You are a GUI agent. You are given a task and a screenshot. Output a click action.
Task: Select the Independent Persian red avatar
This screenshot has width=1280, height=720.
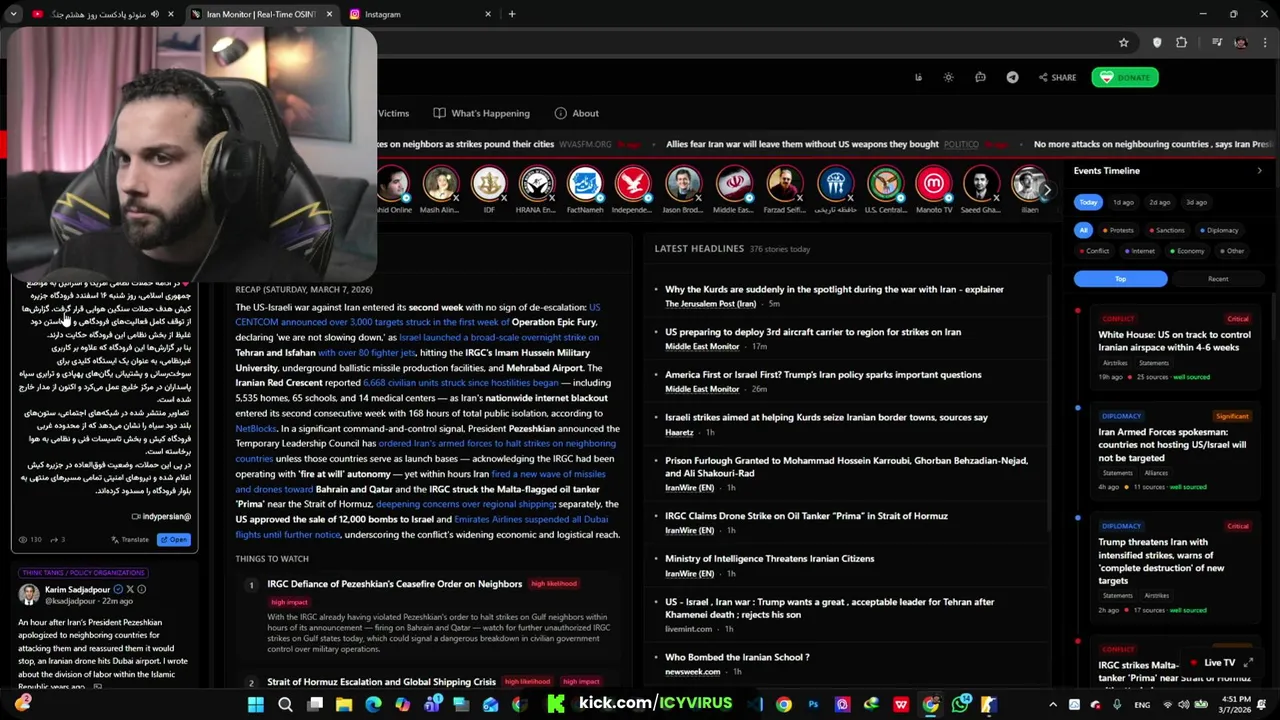[632, 184]
